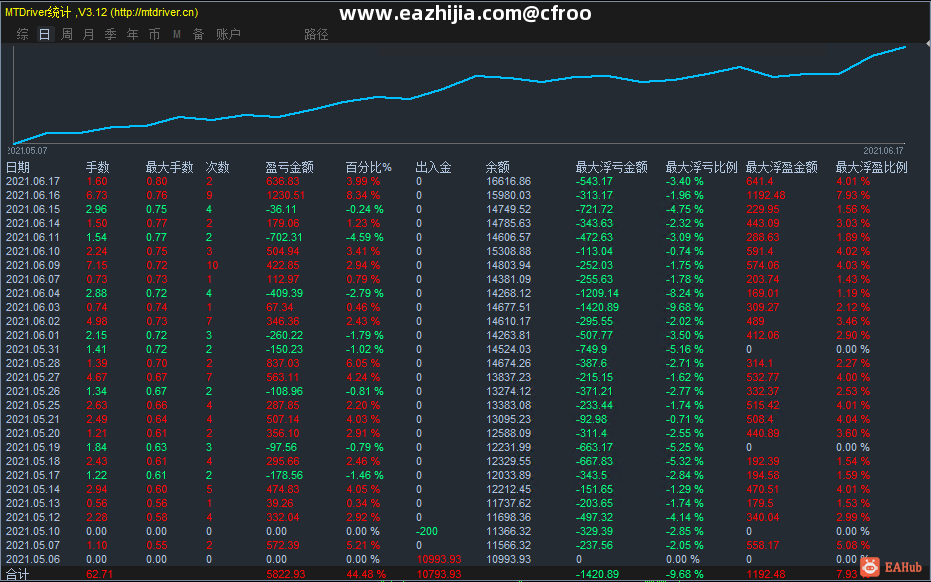Click the 最大浮亏金额 column header
The width and height of the screenshot is (931, 582).
point(611,167)
